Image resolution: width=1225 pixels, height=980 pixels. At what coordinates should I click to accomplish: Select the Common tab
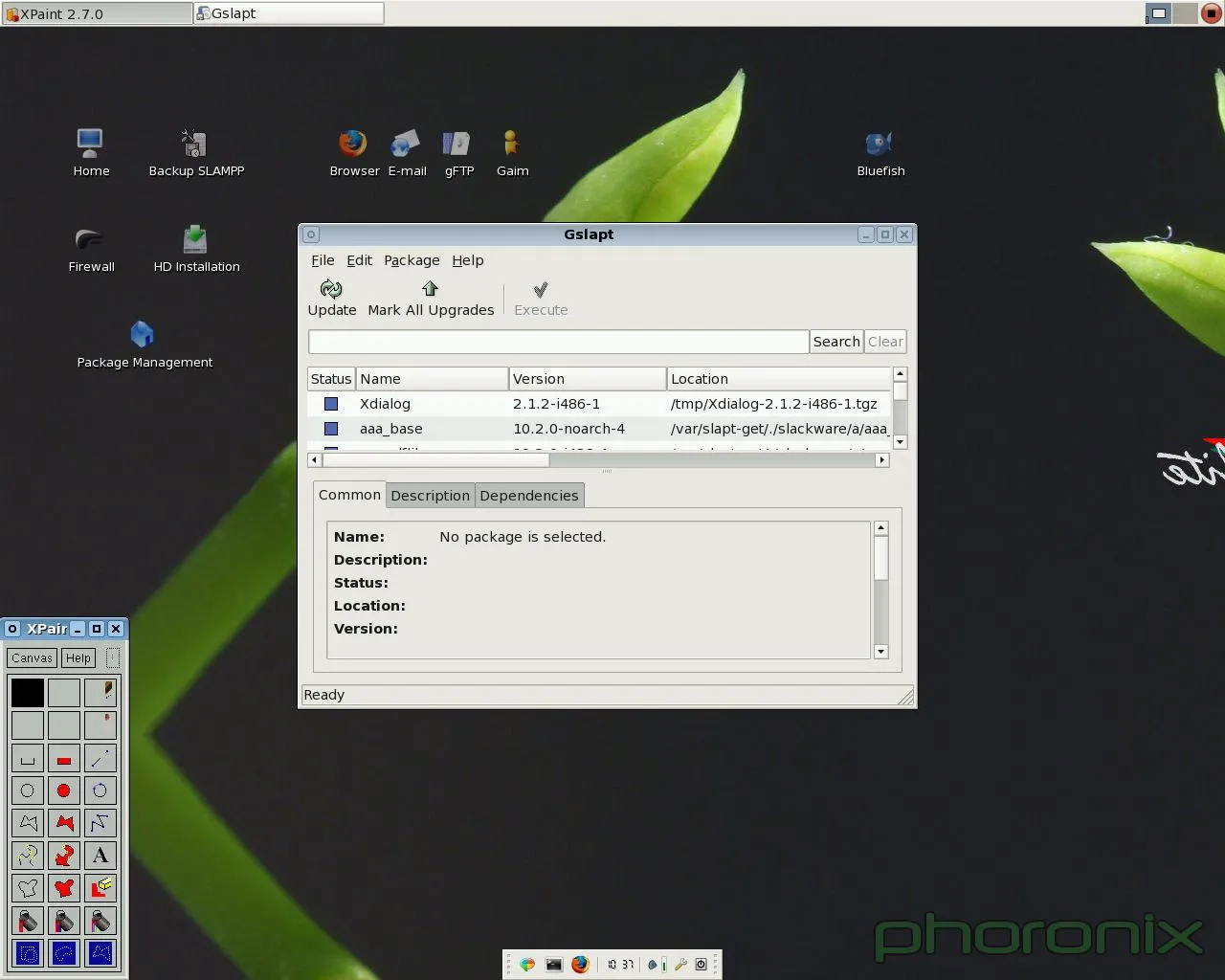tap(349, 495)
